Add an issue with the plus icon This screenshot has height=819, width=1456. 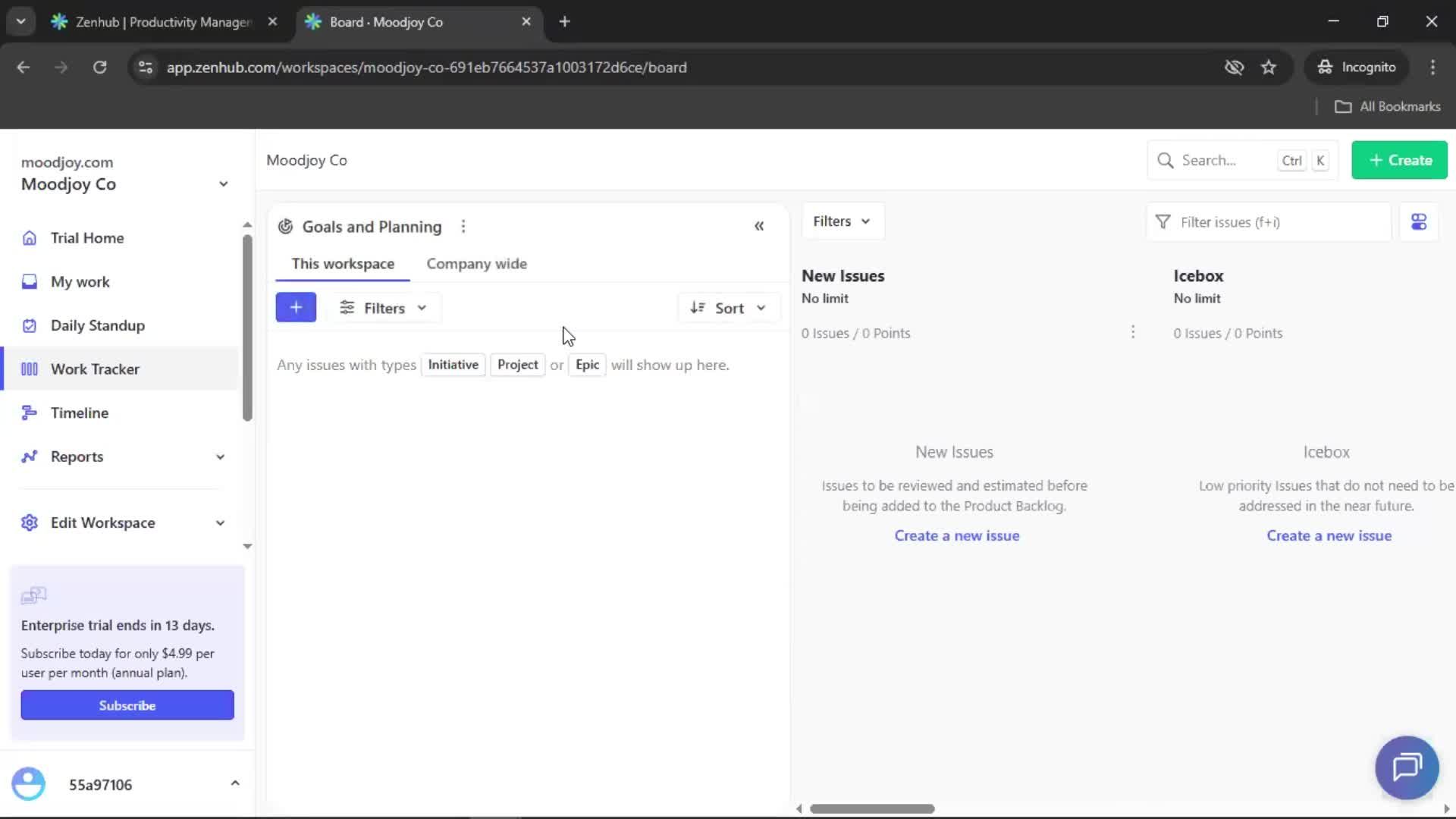tap(296, 307)
